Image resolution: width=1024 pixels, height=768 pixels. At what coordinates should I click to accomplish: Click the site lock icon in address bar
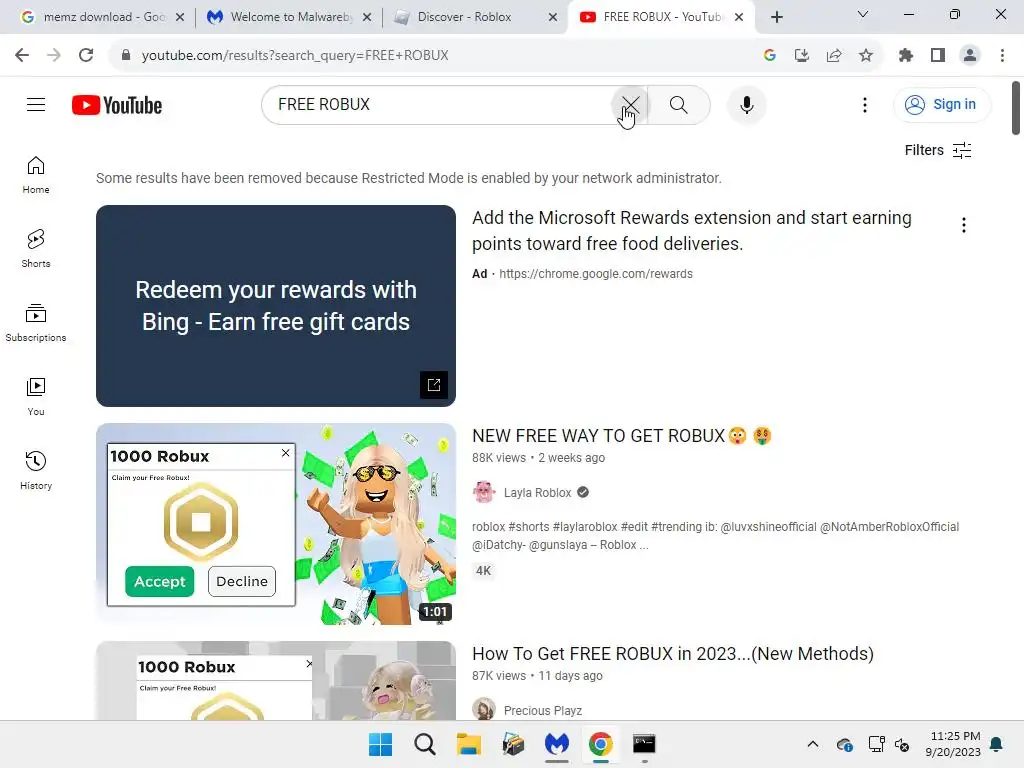(126, 55)
